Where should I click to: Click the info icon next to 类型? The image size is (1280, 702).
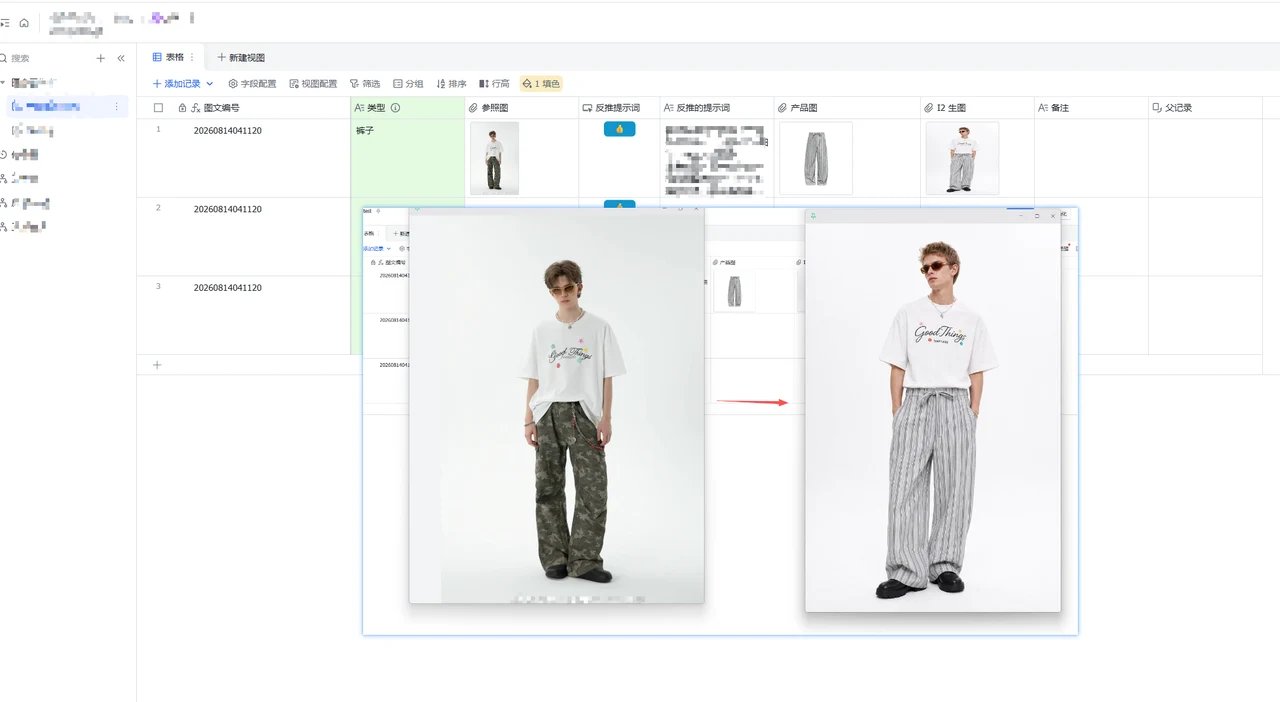(x=395, y=108)
